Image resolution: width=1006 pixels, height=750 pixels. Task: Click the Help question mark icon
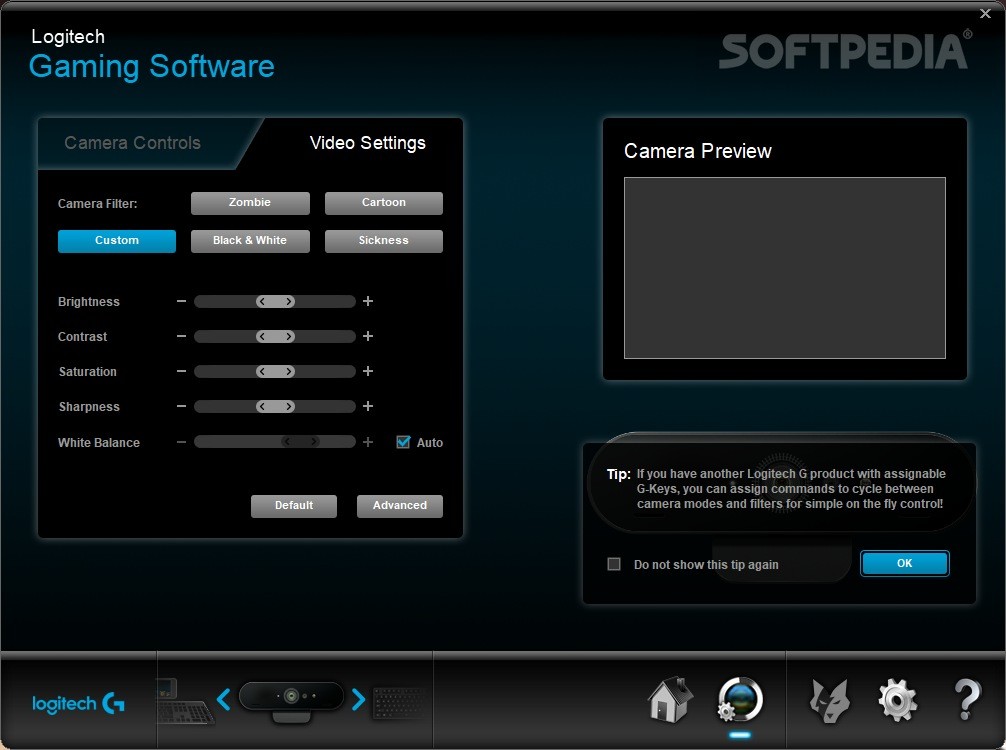coord(966,700)
